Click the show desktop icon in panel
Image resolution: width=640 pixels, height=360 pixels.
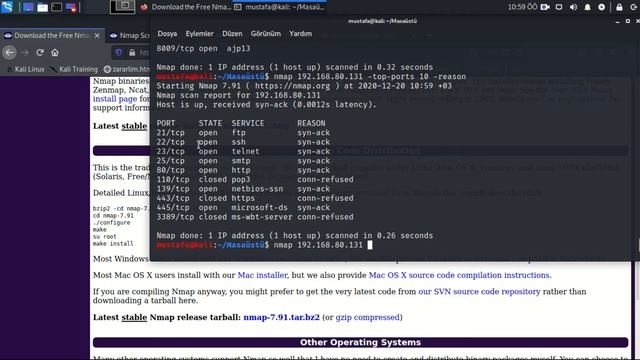coord(28,7)
